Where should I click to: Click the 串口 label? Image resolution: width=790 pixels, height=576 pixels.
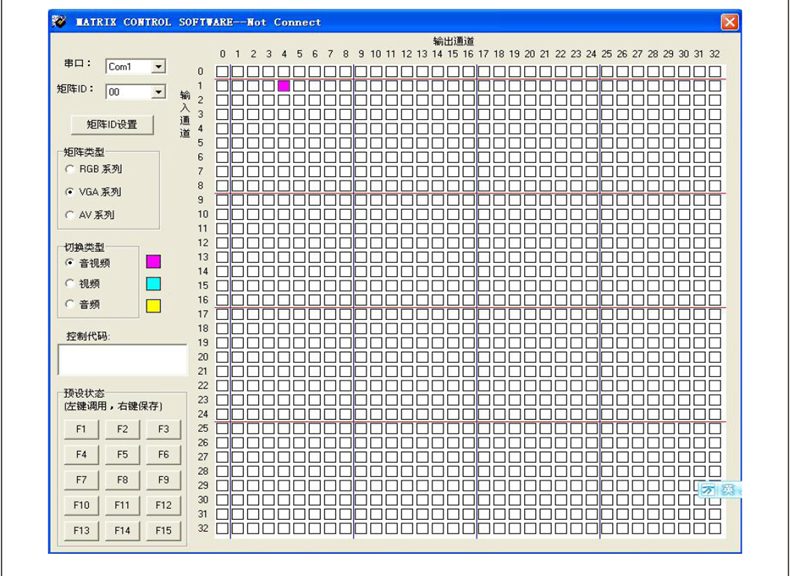pyautogui.click(x=78, y=63)
